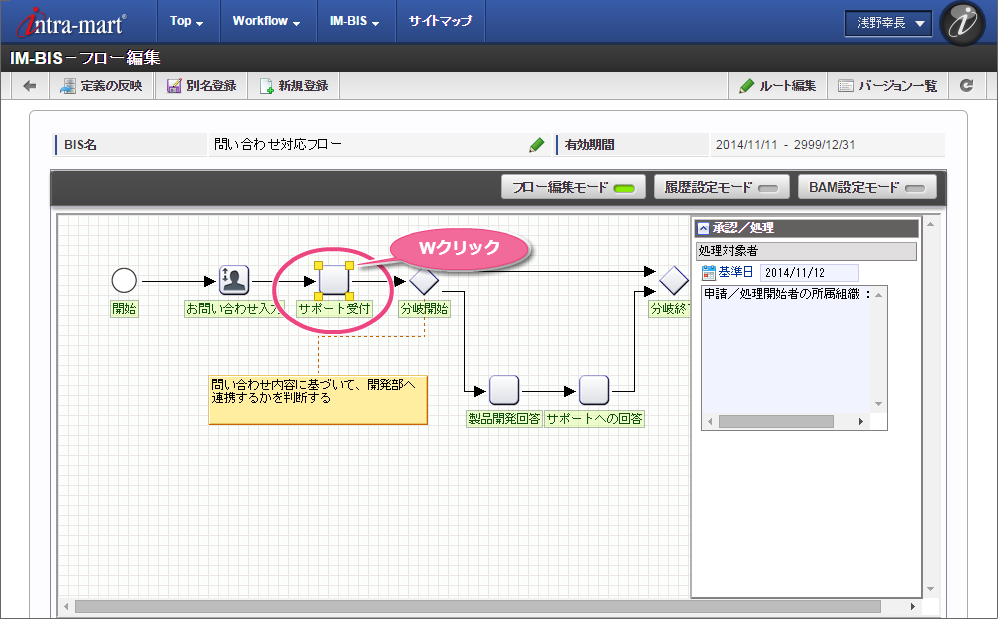998x619 pixels.
Task: Click right arrow of target list scrollbar
Action: click(x=861, y=422)
